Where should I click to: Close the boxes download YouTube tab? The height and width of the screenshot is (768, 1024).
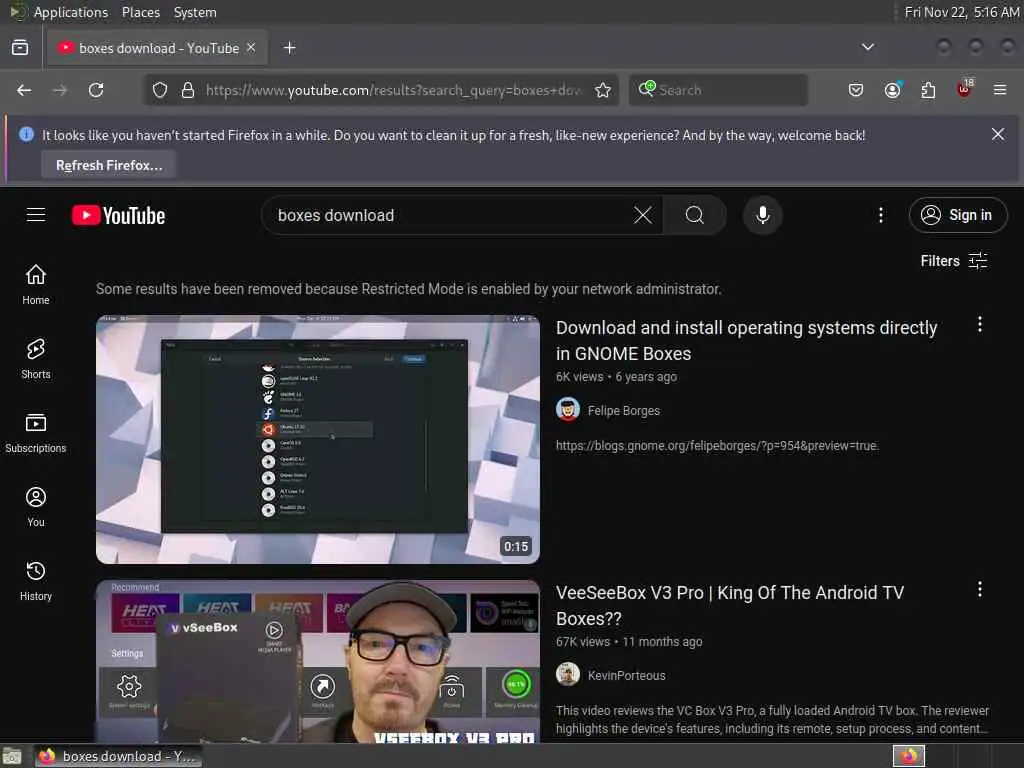pyautogui.click(x=251, y=48)
